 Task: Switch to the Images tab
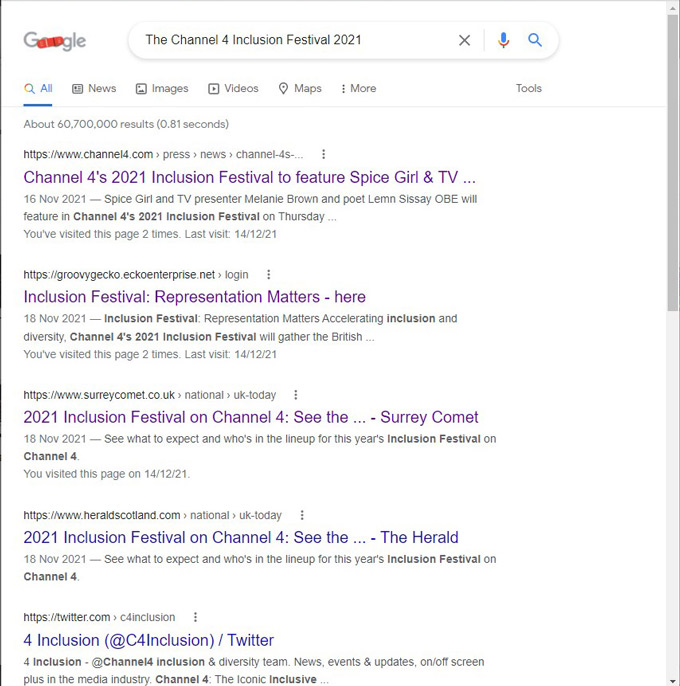point(162,88)
